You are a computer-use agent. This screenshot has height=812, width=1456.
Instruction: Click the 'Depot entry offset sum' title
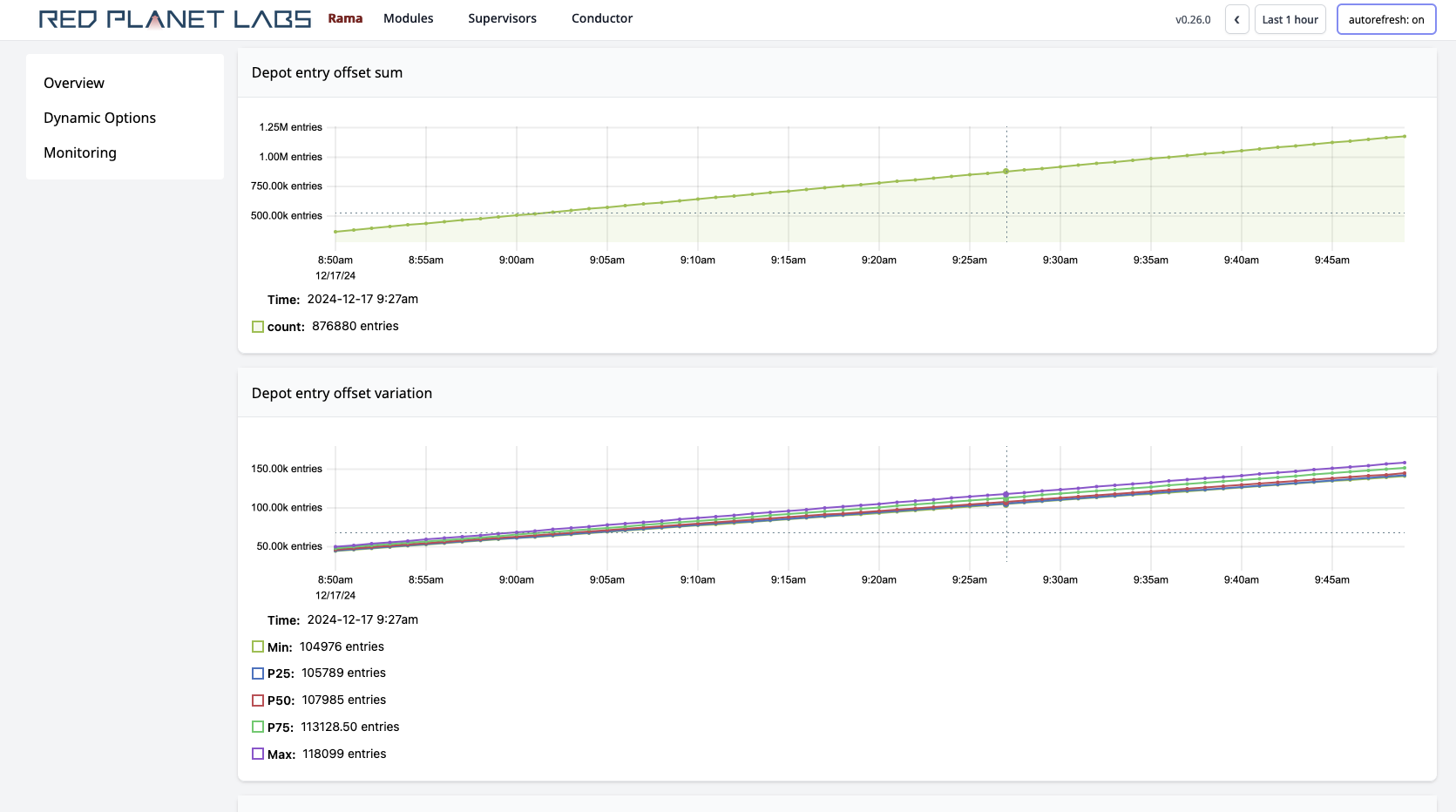click(x=327, y=72)
